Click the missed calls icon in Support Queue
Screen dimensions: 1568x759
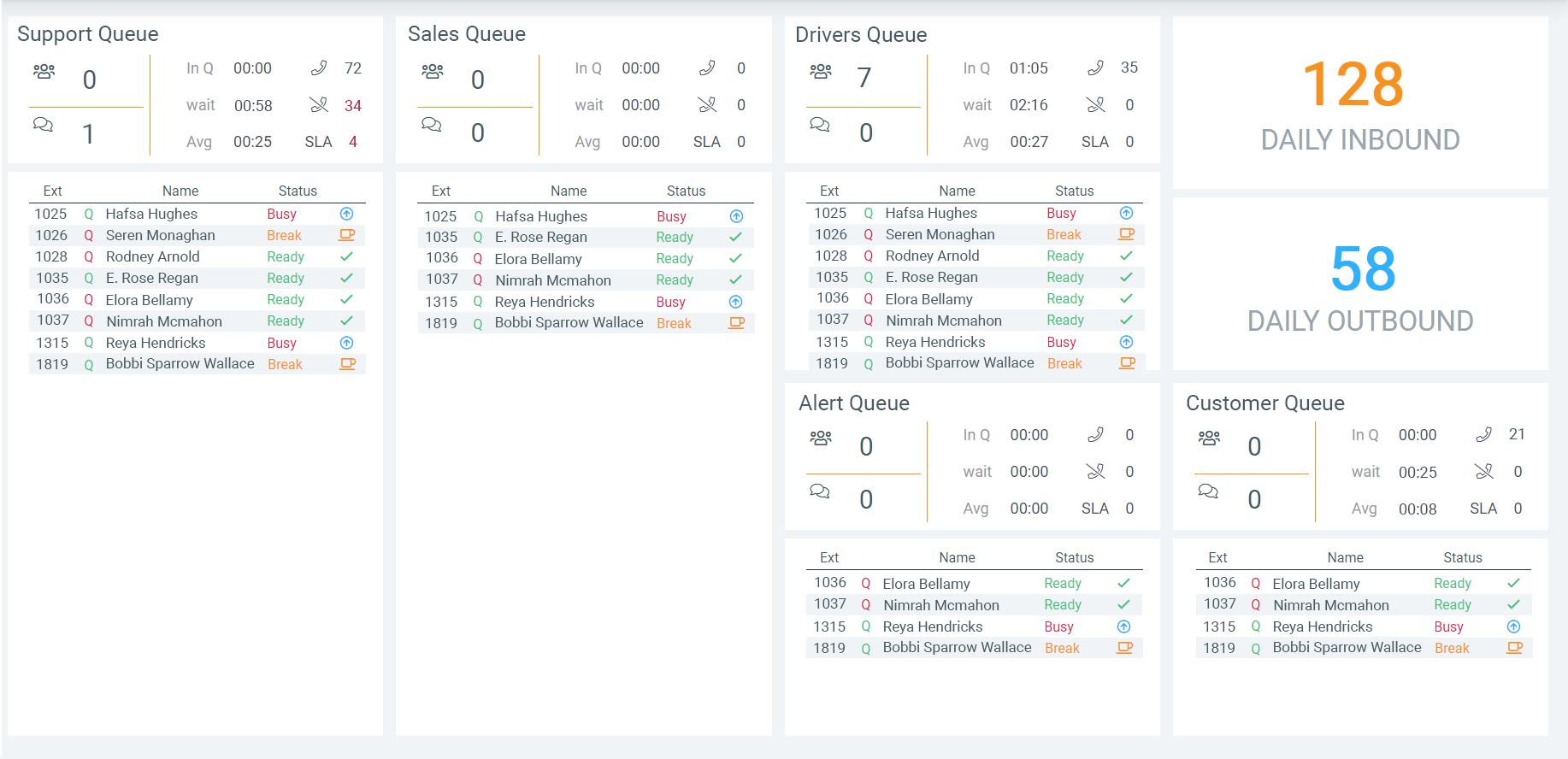click(319, 105)
